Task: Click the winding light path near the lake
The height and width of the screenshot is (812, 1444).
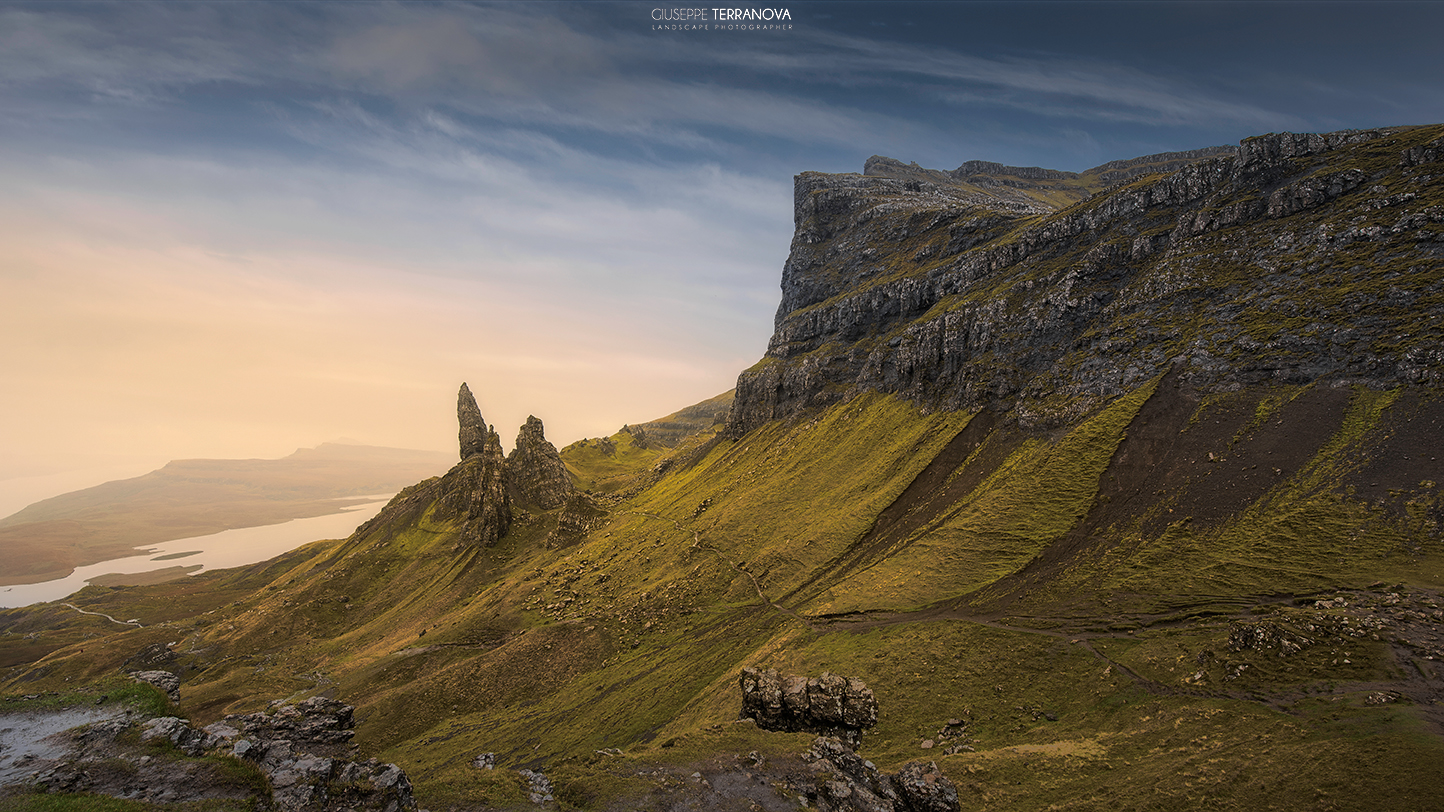Action: pyautogui.click(x=100, y=615)
